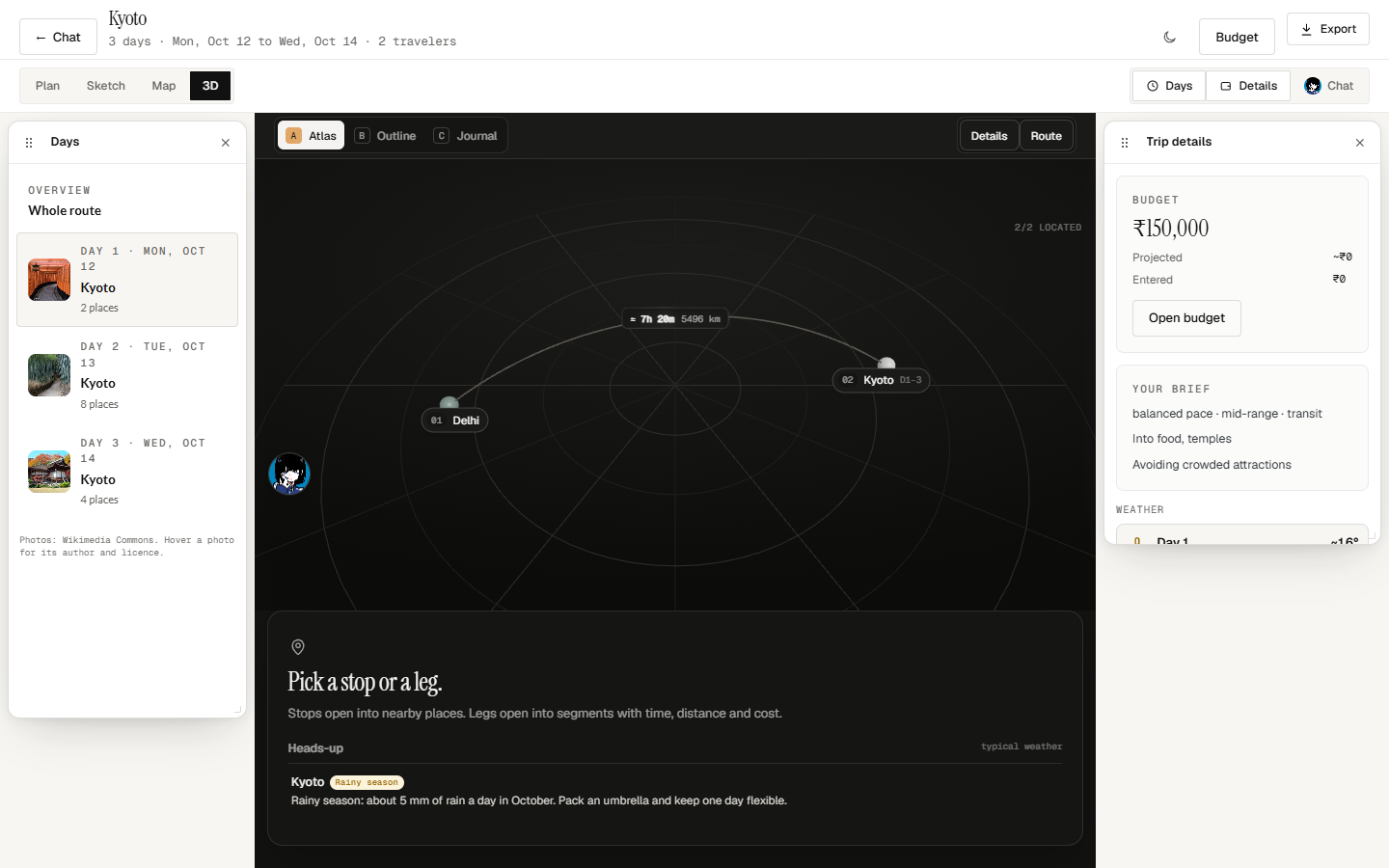Screen dimensions: 1389x868
Task: Switch to the Map tab
Action: (164, 86)
